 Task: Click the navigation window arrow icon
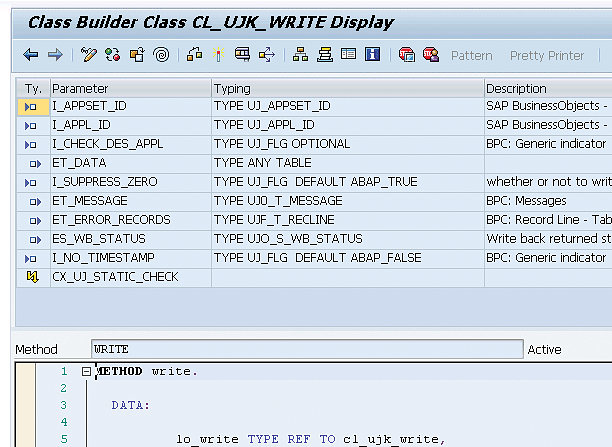click(267, 55)
